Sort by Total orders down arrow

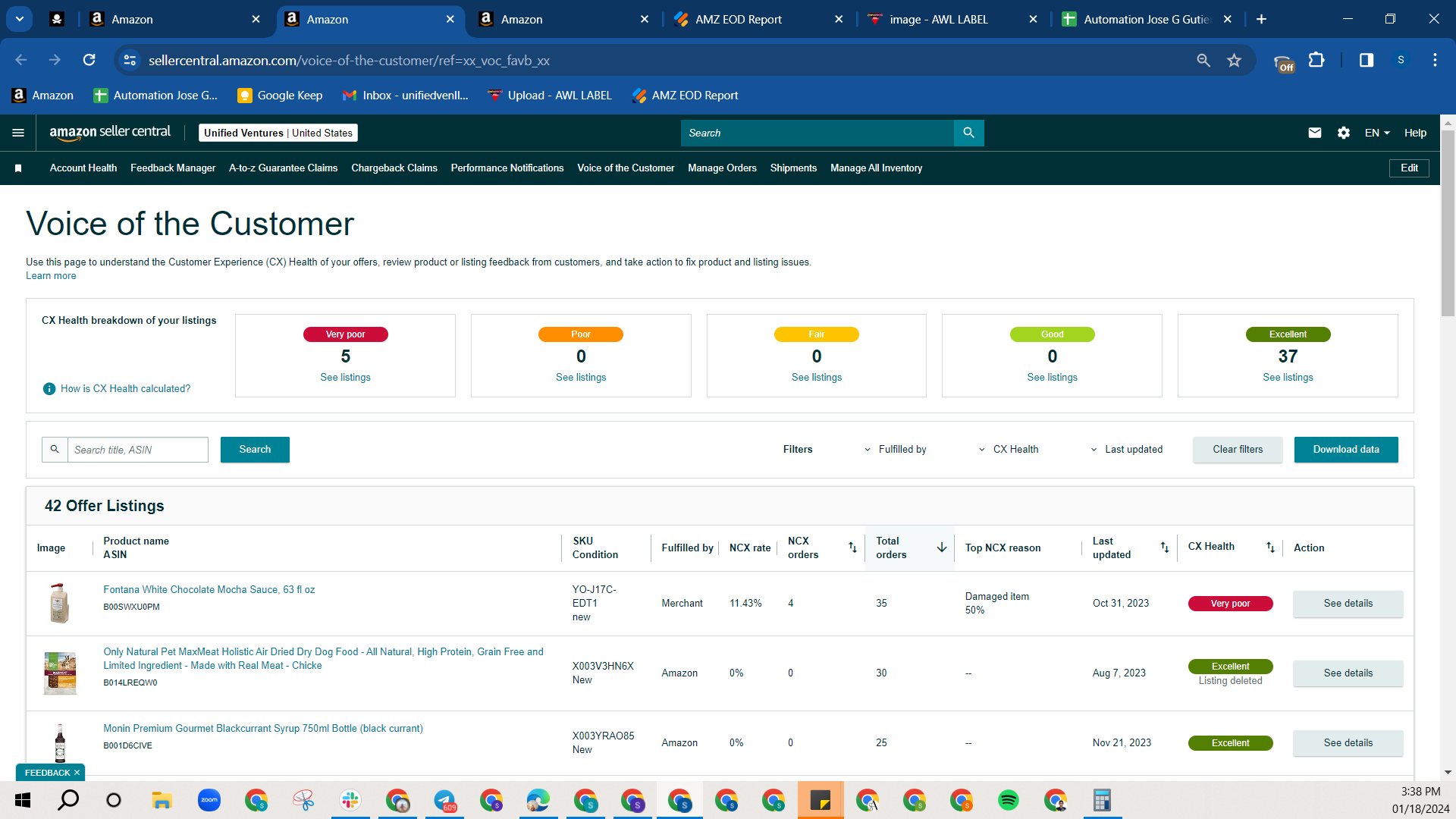pos(942,548)
